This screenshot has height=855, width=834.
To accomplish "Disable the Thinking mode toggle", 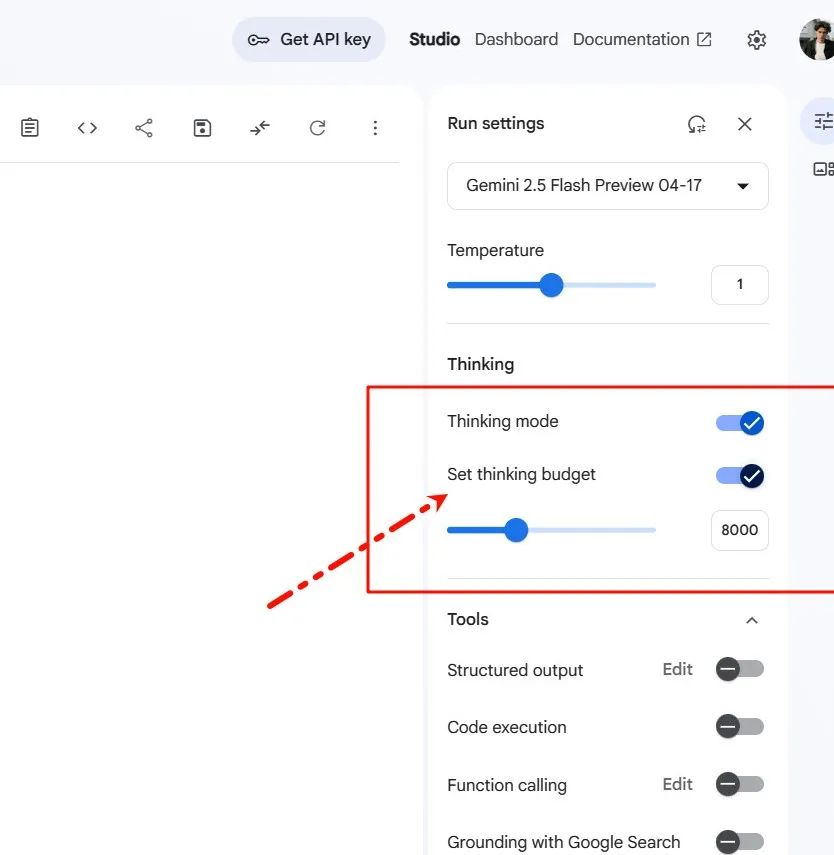I will tap(740, 423).
